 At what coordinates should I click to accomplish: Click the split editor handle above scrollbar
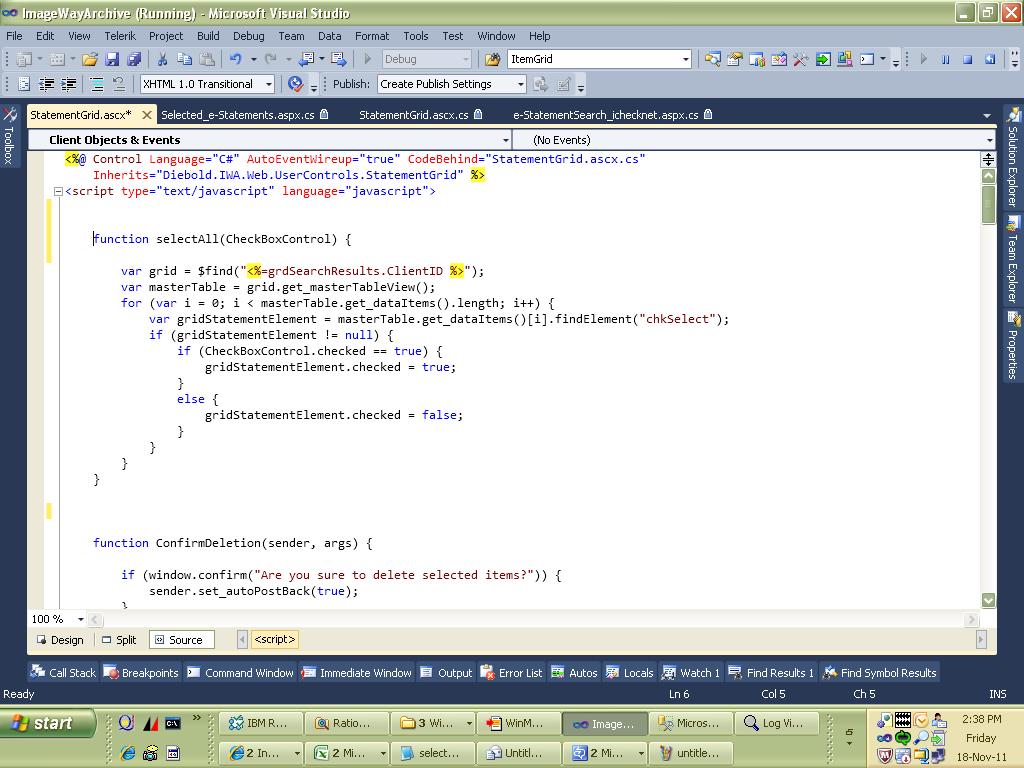coord(989,159)
